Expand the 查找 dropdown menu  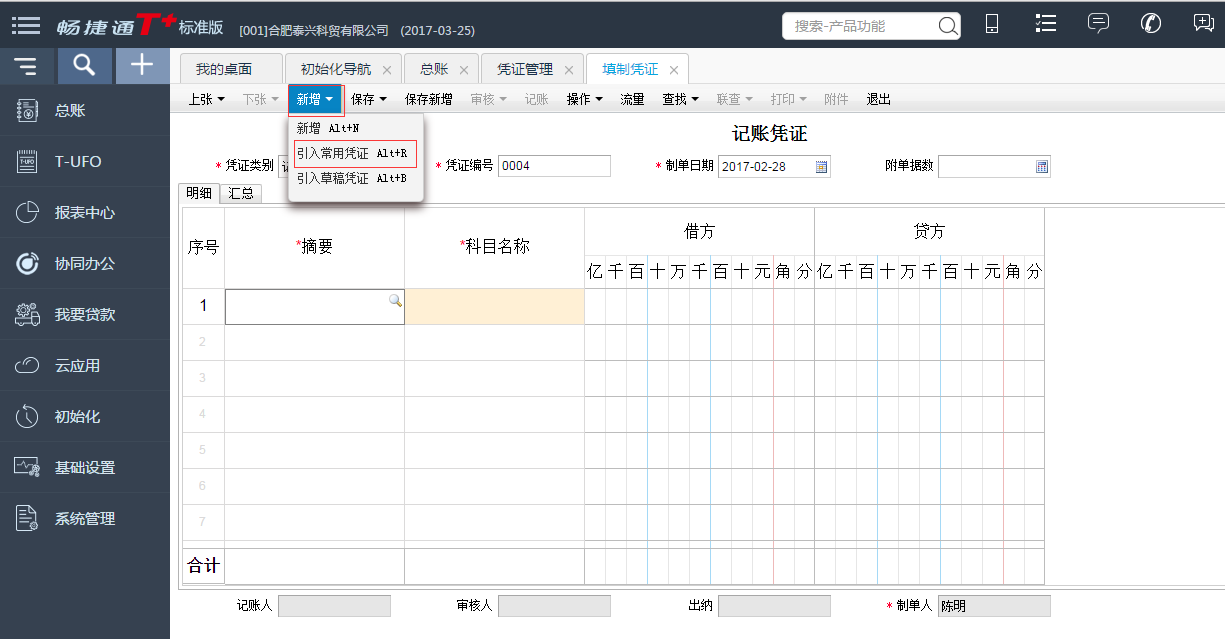(680, 99)
